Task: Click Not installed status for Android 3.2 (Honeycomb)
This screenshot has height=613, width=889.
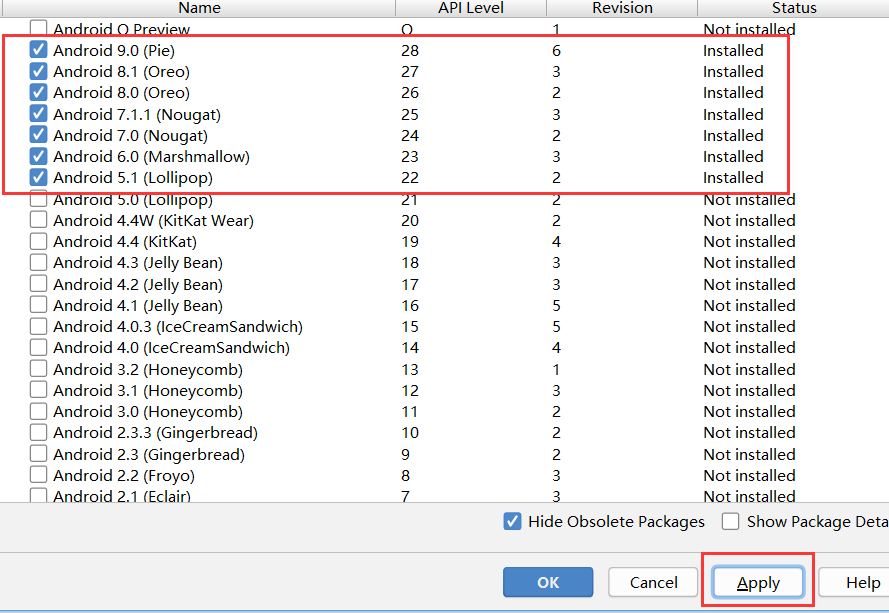Action: (750, 370)
